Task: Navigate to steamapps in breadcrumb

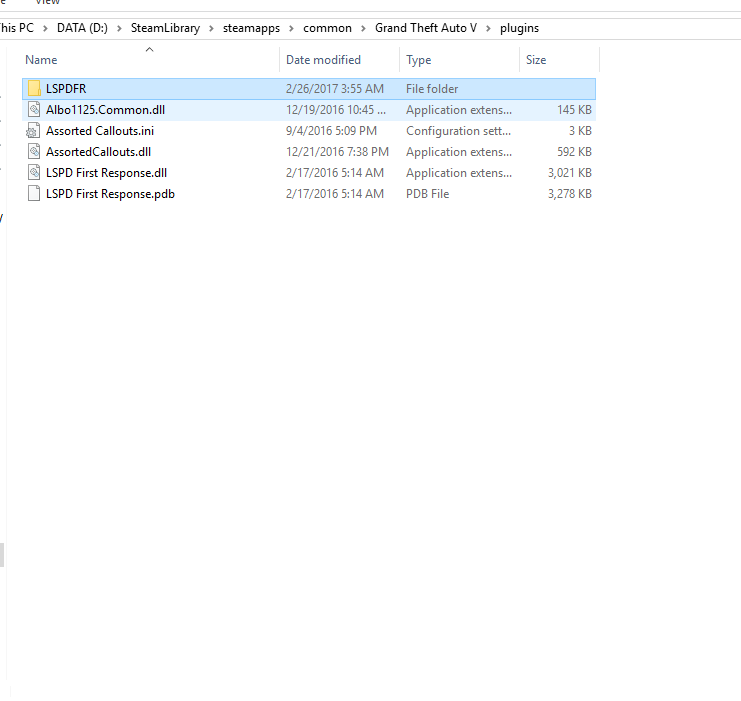Action: click(251, 28)
